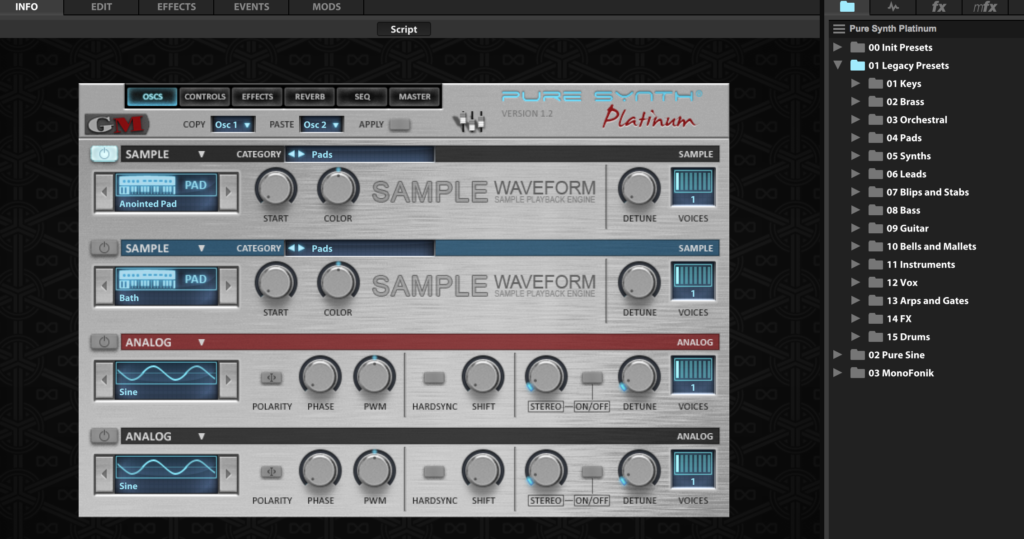Image resolution: width=1024 pixels, height=539 pixels.
Task: Click the GM logo badge
Action: [x=117, y=124]
